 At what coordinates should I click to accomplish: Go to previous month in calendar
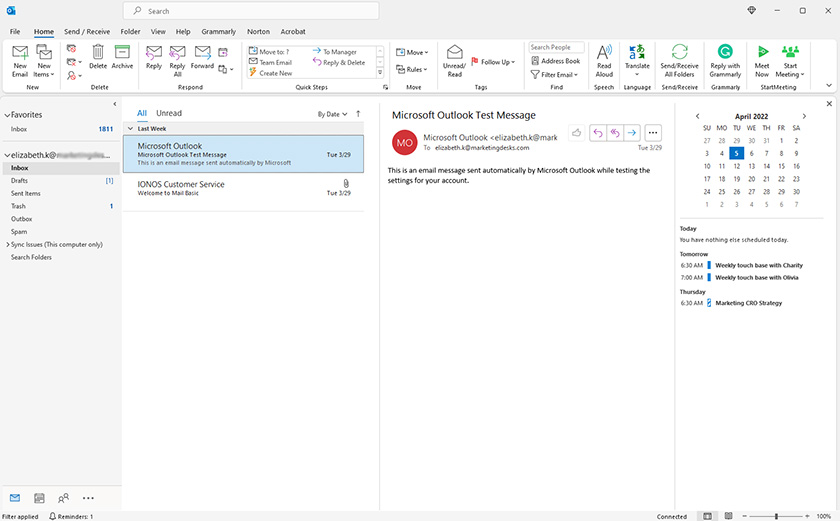point(697,116)
